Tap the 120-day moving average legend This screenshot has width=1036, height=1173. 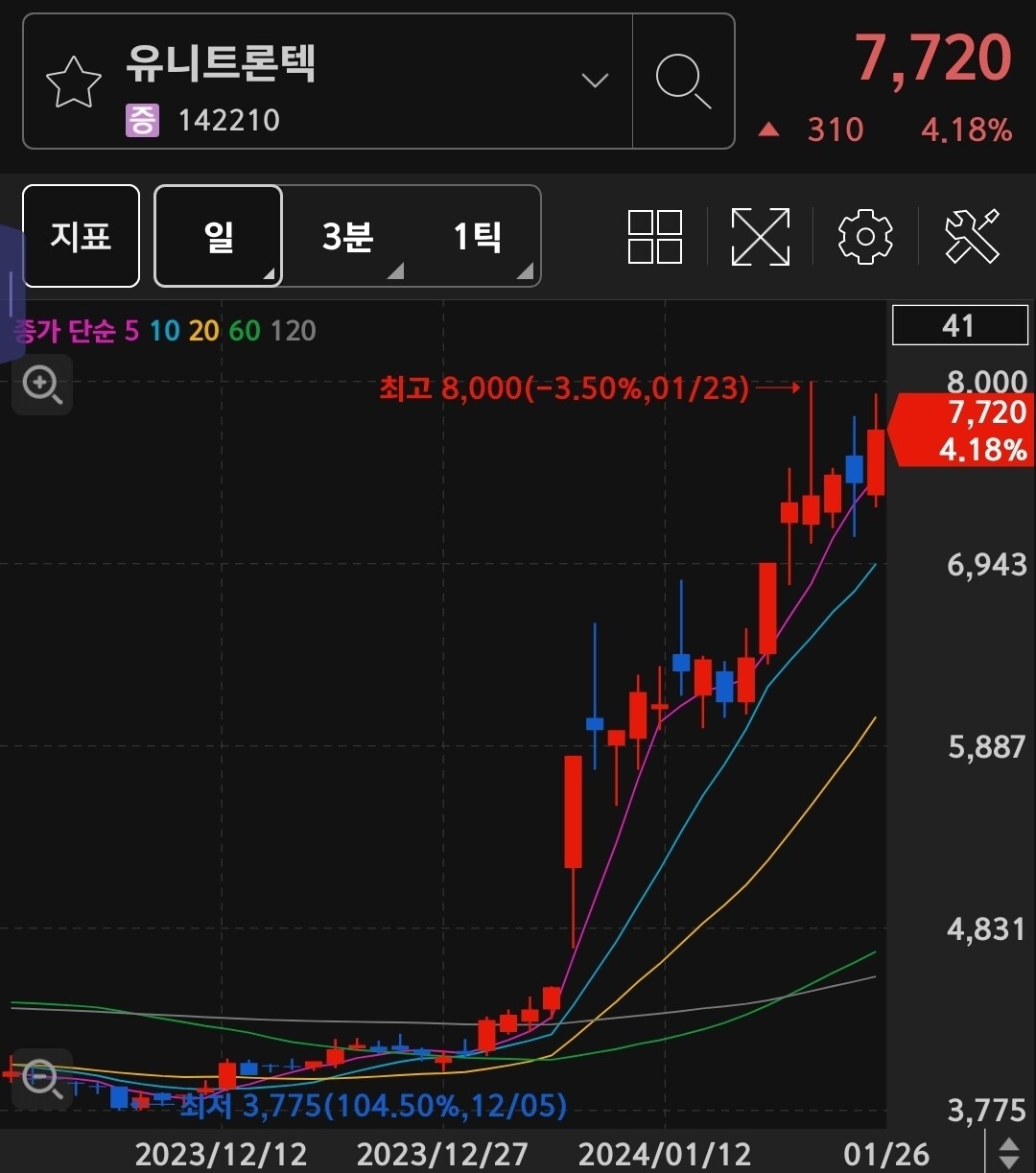click(294, 331)
